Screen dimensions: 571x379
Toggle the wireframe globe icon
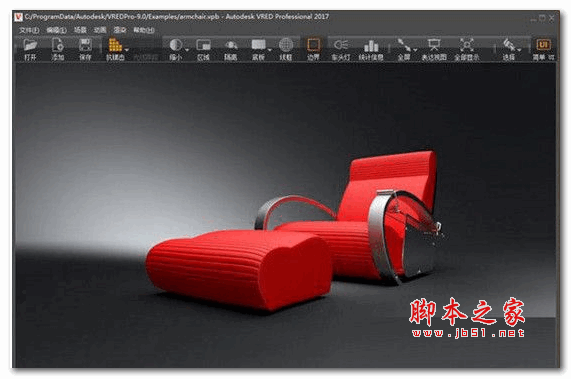click(286, 45)
